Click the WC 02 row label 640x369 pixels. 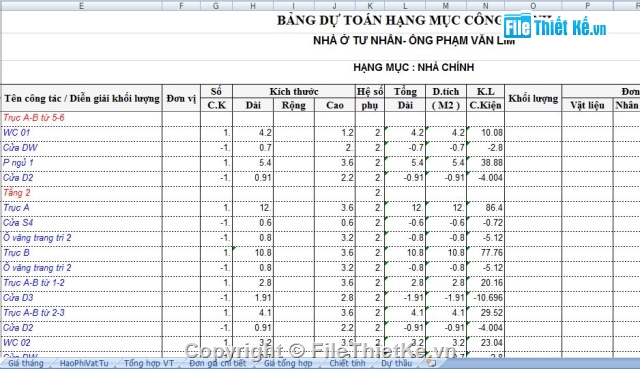tap(17, 343)
